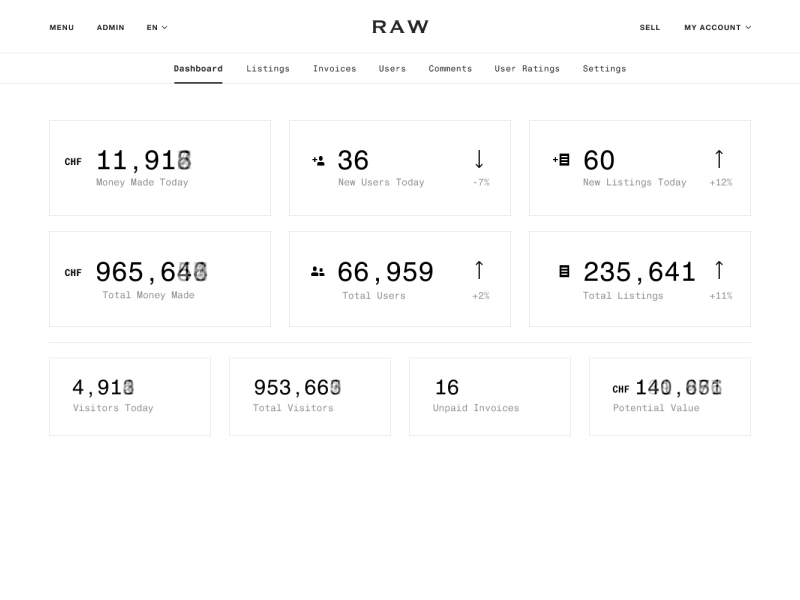Open the Menu navigation

61,27
